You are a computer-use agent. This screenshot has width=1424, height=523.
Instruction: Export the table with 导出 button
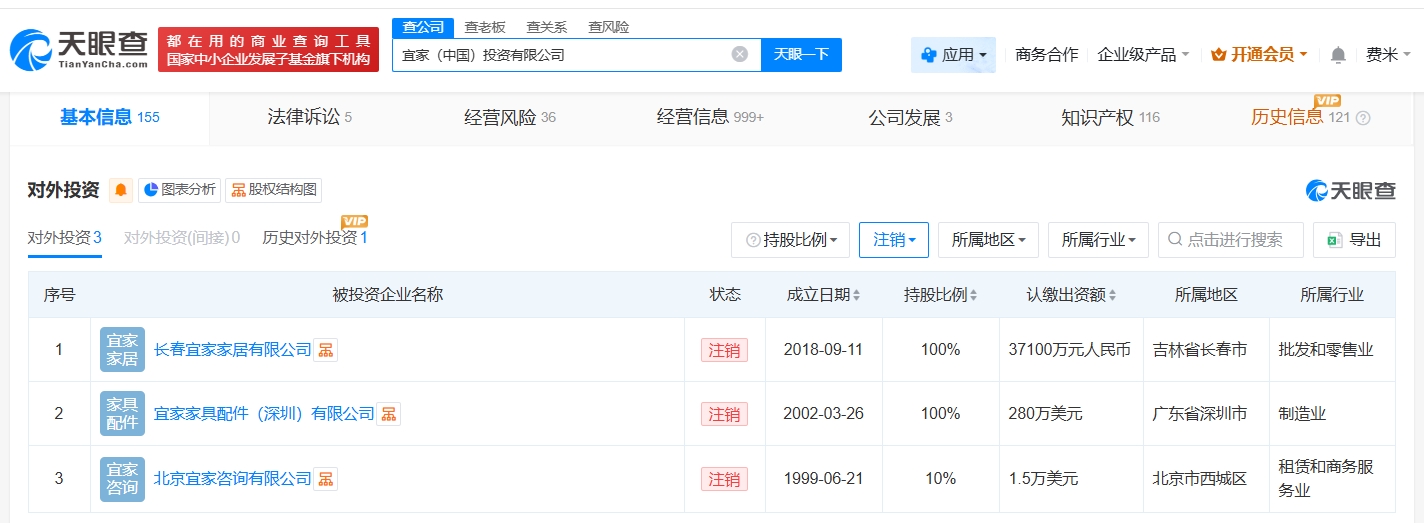[x=1354, y=240]
